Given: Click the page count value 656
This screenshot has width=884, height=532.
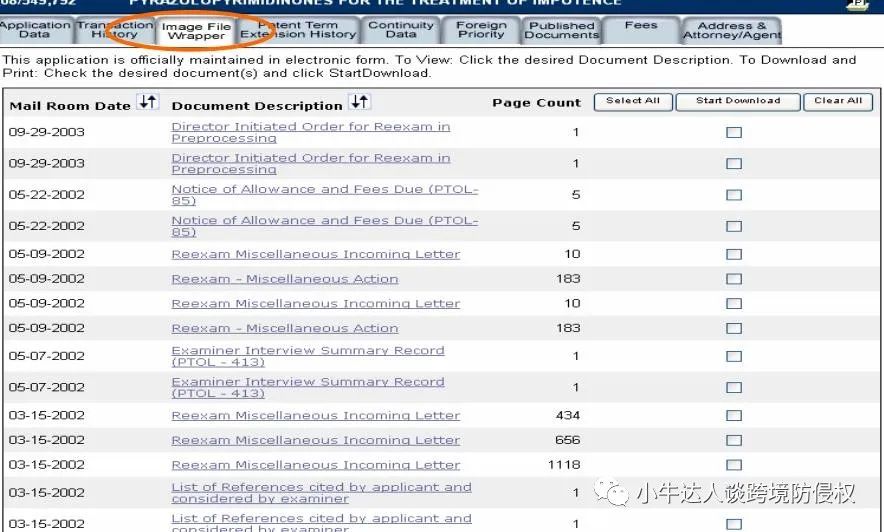Looking at the screenshot, I should (568, 440).
